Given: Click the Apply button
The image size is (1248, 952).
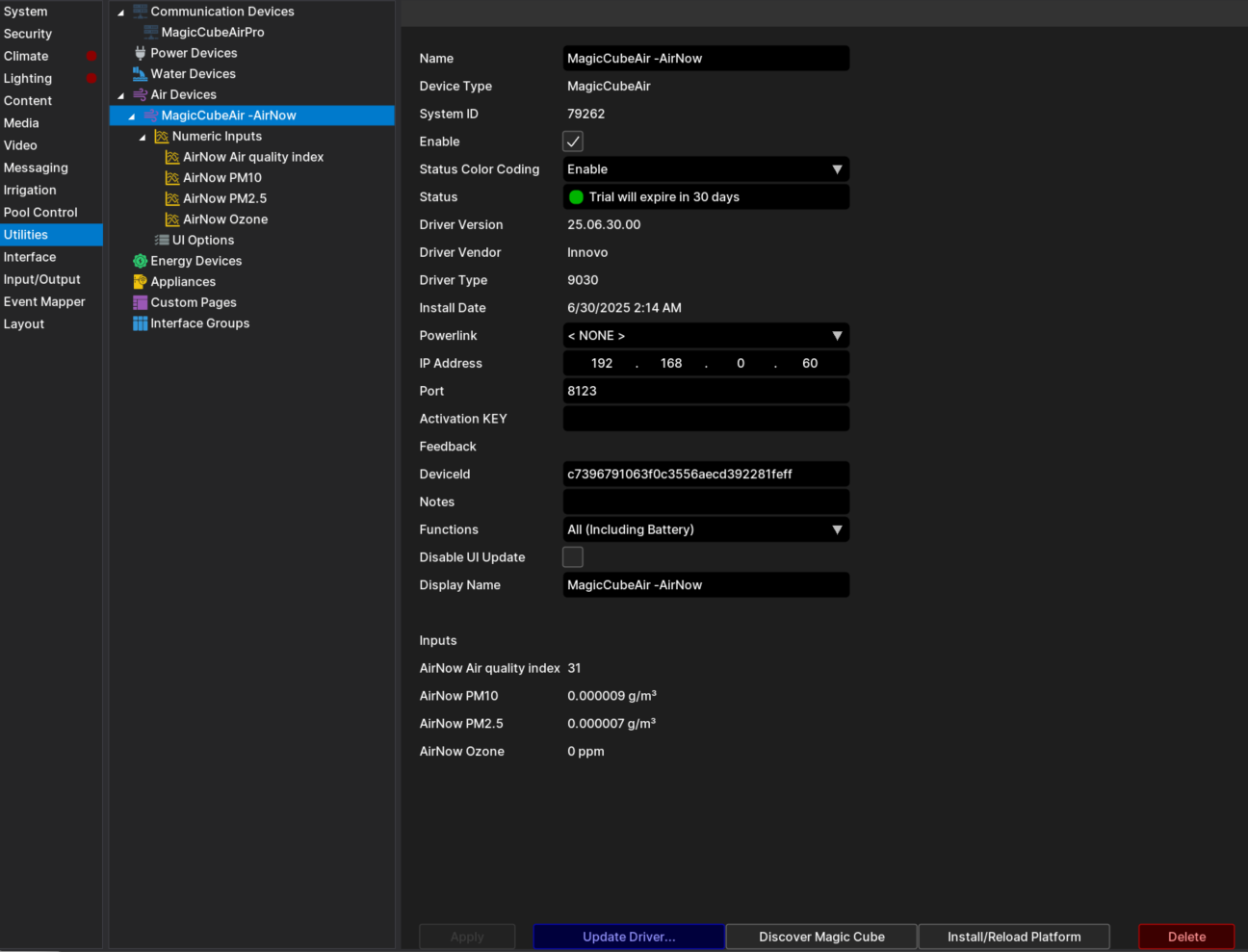Looking at the screenshot, I should (467, 937).
